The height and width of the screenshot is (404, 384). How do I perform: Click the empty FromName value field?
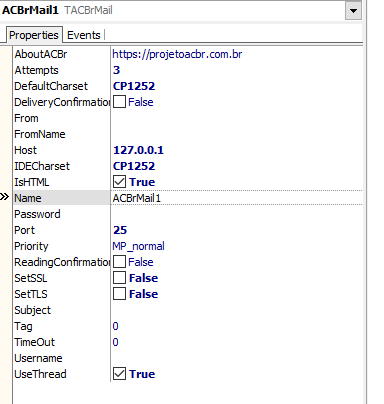pyautogui.click(x=237, y=134)
